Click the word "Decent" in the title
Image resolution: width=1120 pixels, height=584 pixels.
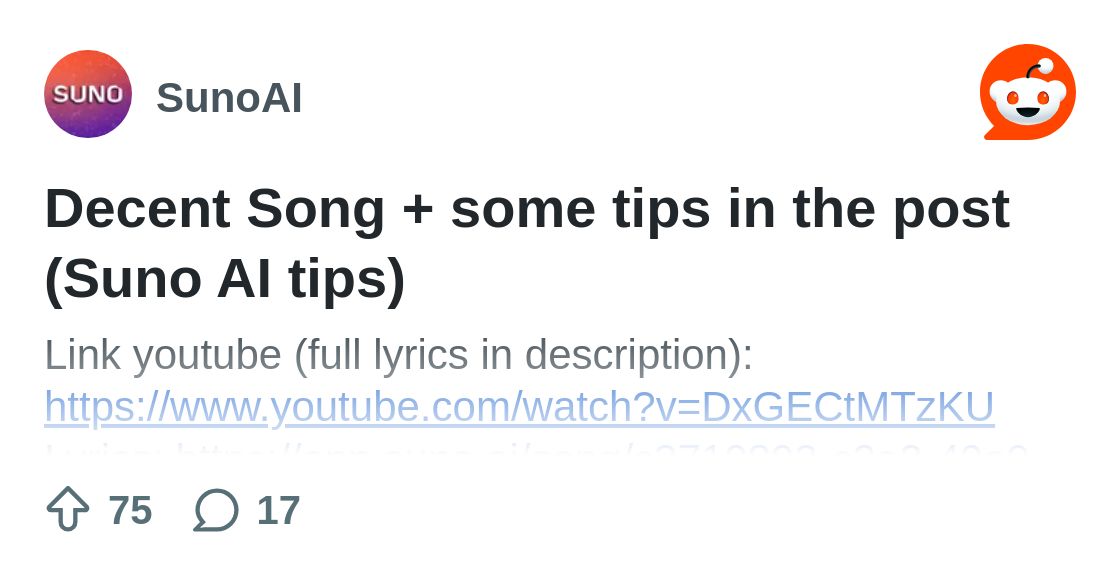(138, 208)
